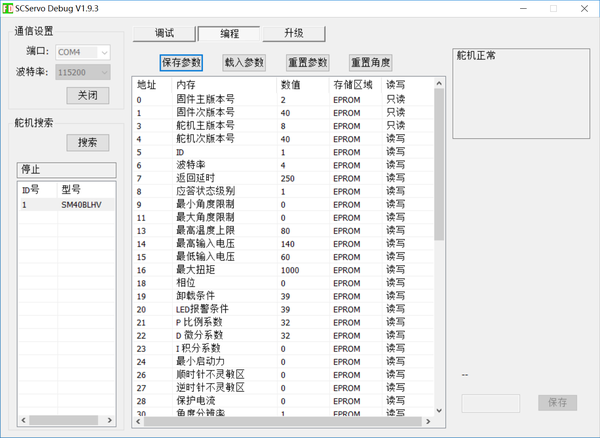Click the servo list scroll right arrow

point(109,420)
